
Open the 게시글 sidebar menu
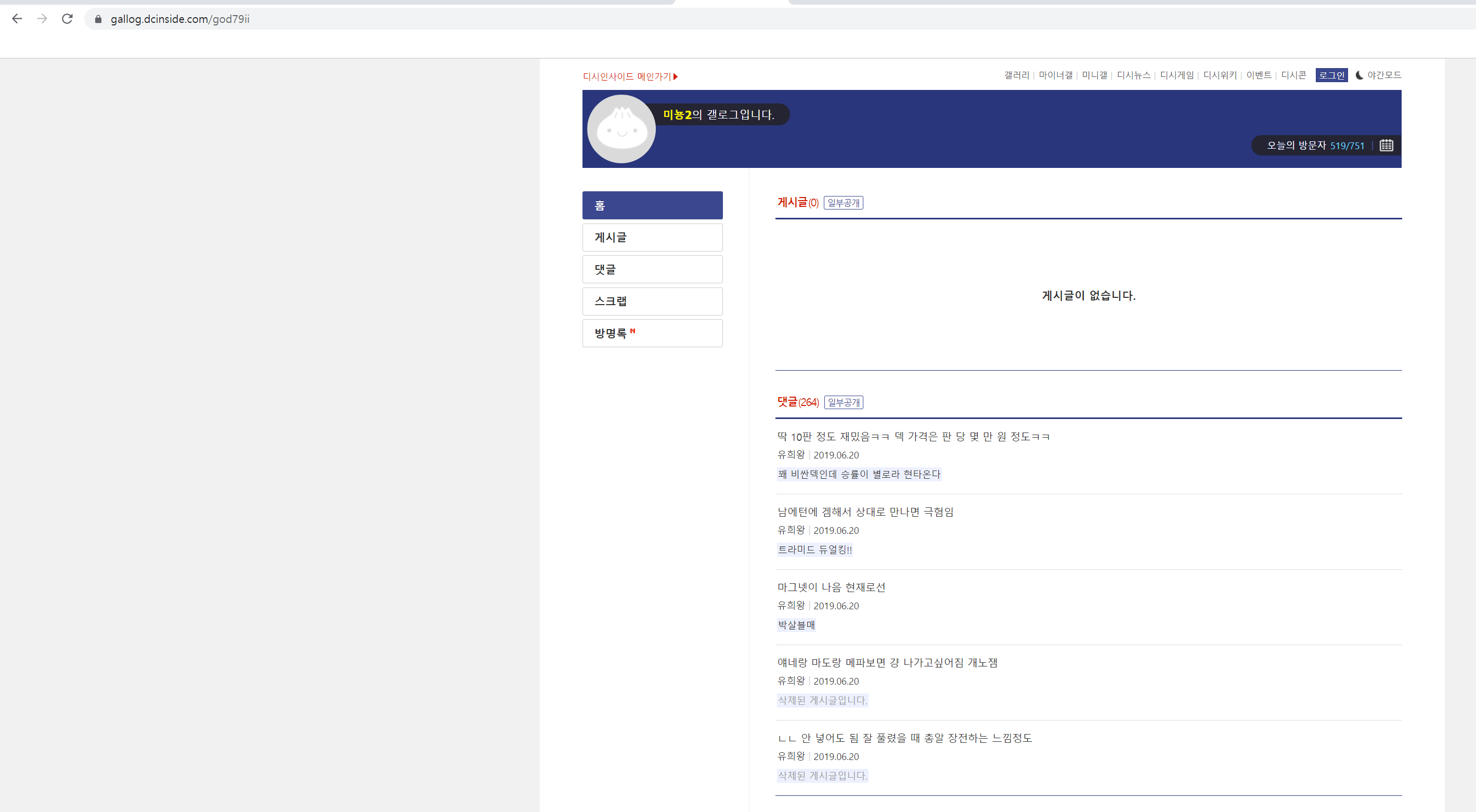[x=652, y=237]
